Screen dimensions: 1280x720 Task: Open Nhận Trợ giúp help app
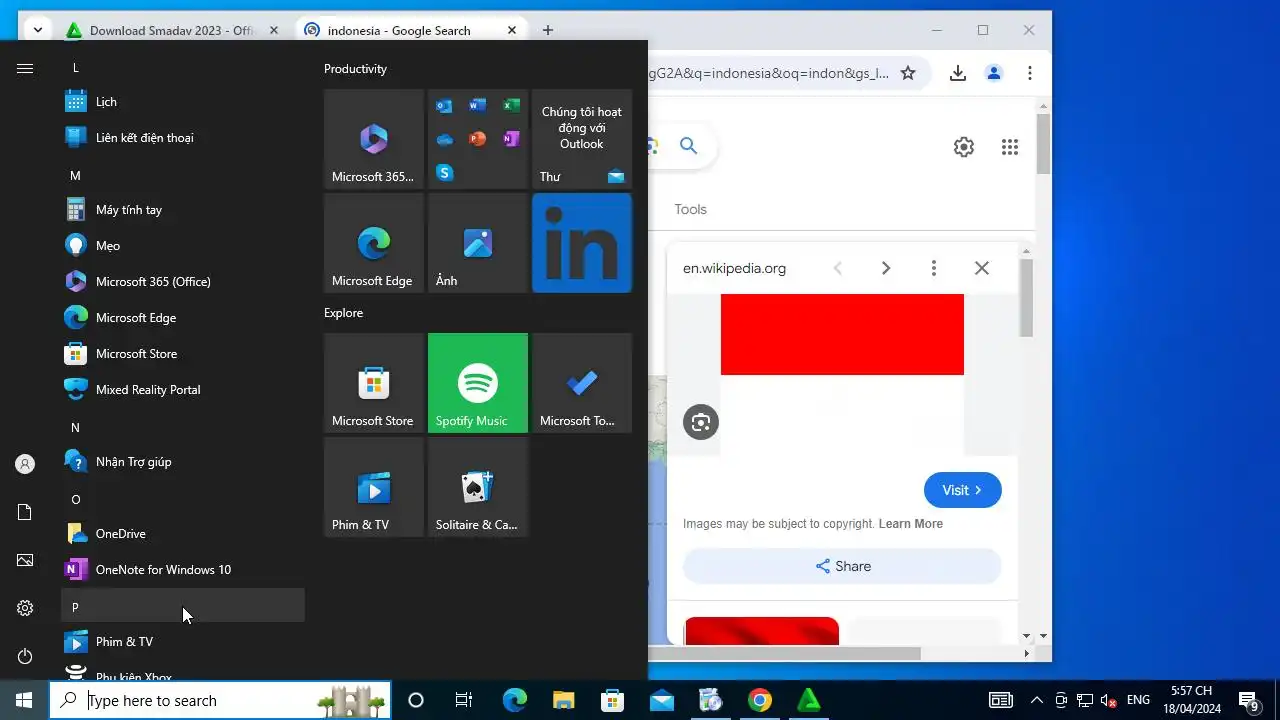click(183, 462)
